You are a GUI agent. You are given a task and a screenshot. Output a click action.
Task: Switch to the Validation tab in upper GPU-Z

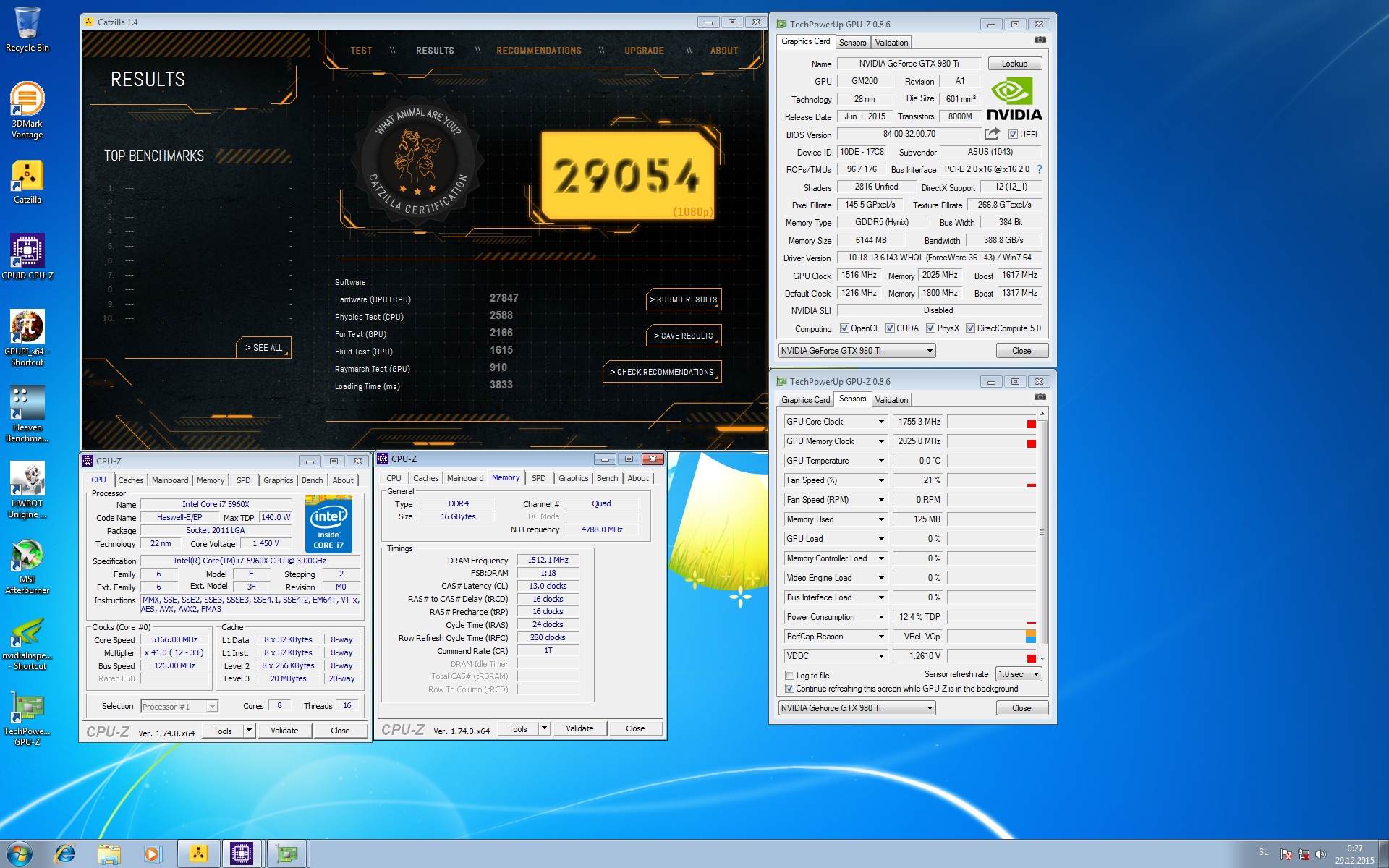[891, 43]
